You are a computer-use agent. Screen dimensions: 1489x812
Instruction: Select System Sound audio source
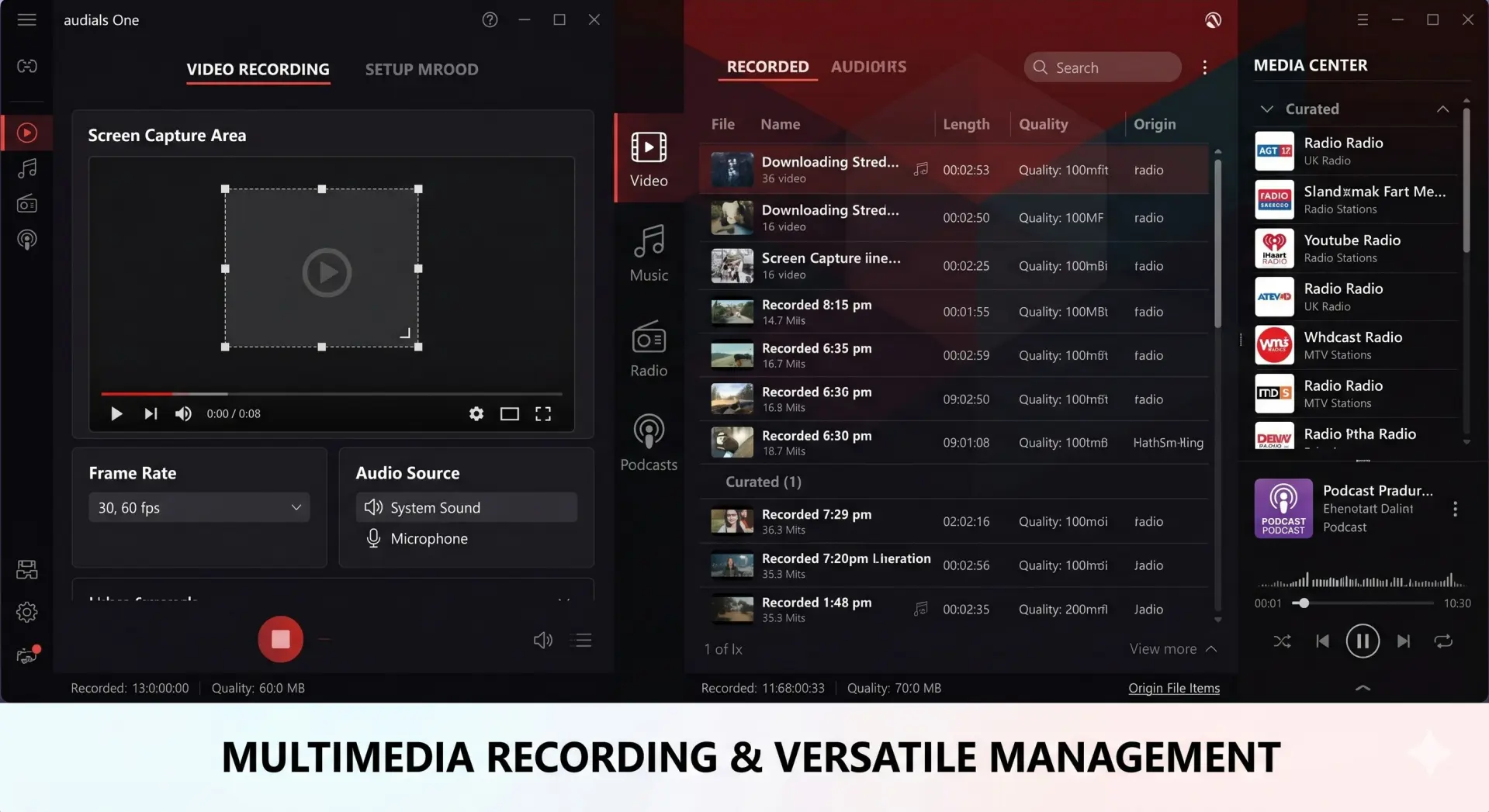466,507
